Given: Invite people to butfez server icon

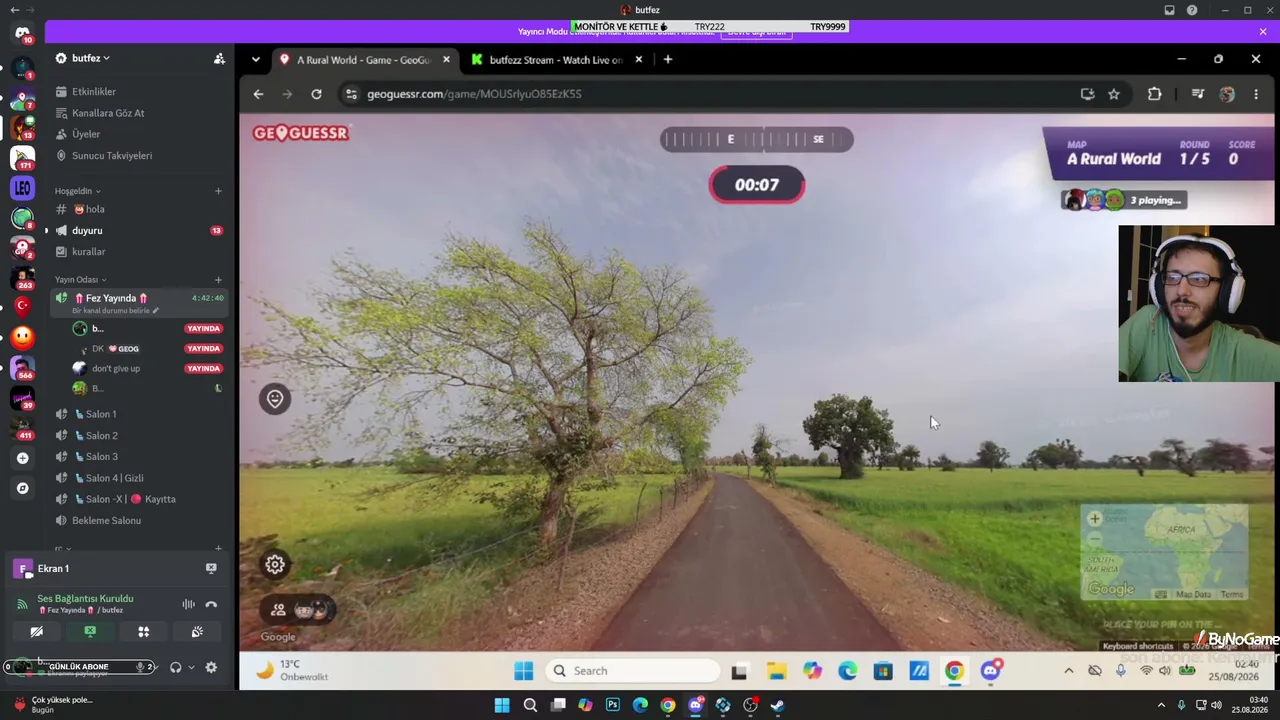Looking at the screenshot, I should (x=219, y=59).
